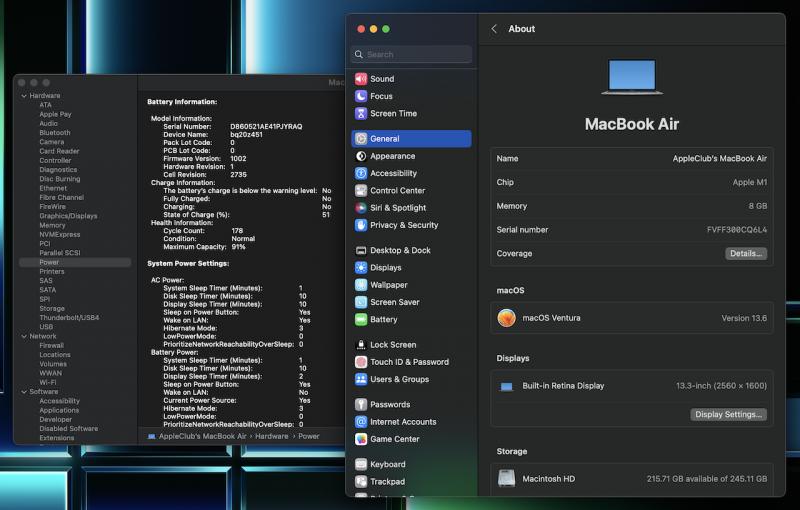Click the Passwords key icon
The image size is (800, 510).
coord(361,404)
